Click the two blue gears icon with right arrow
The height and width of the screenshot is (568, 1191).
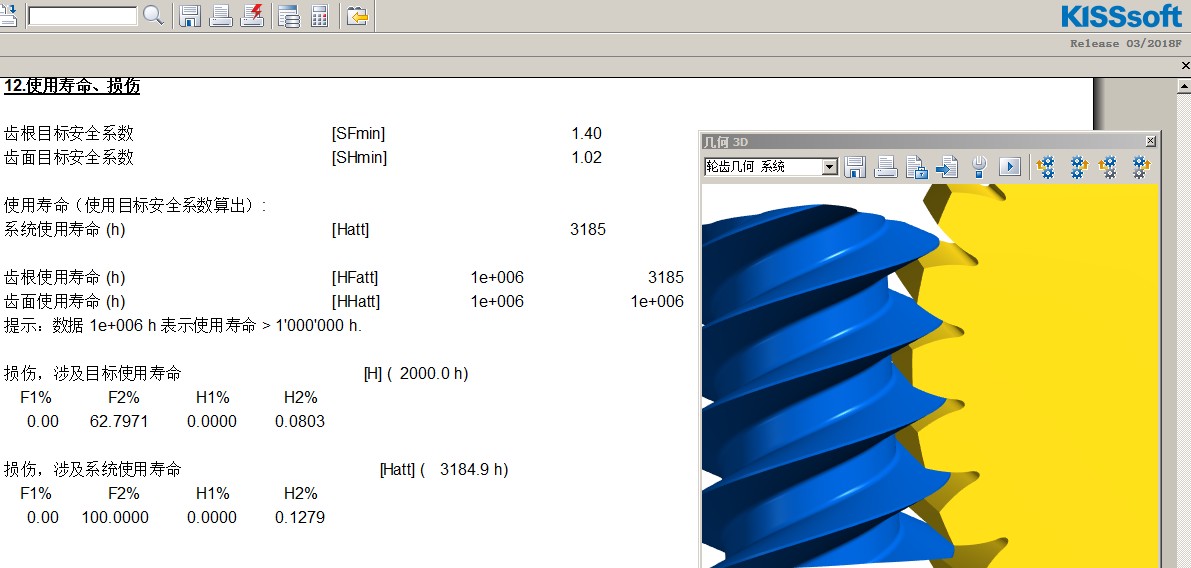[1079, 166]
